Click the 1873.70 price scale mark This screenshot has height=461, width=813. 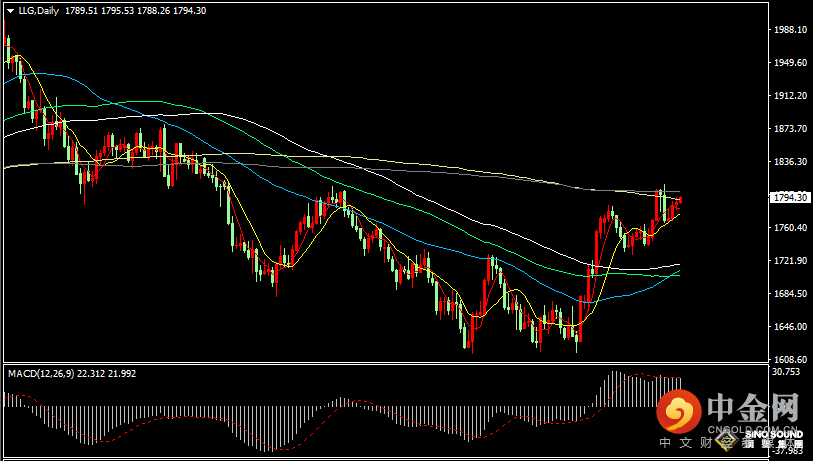(x=790, y=129)
